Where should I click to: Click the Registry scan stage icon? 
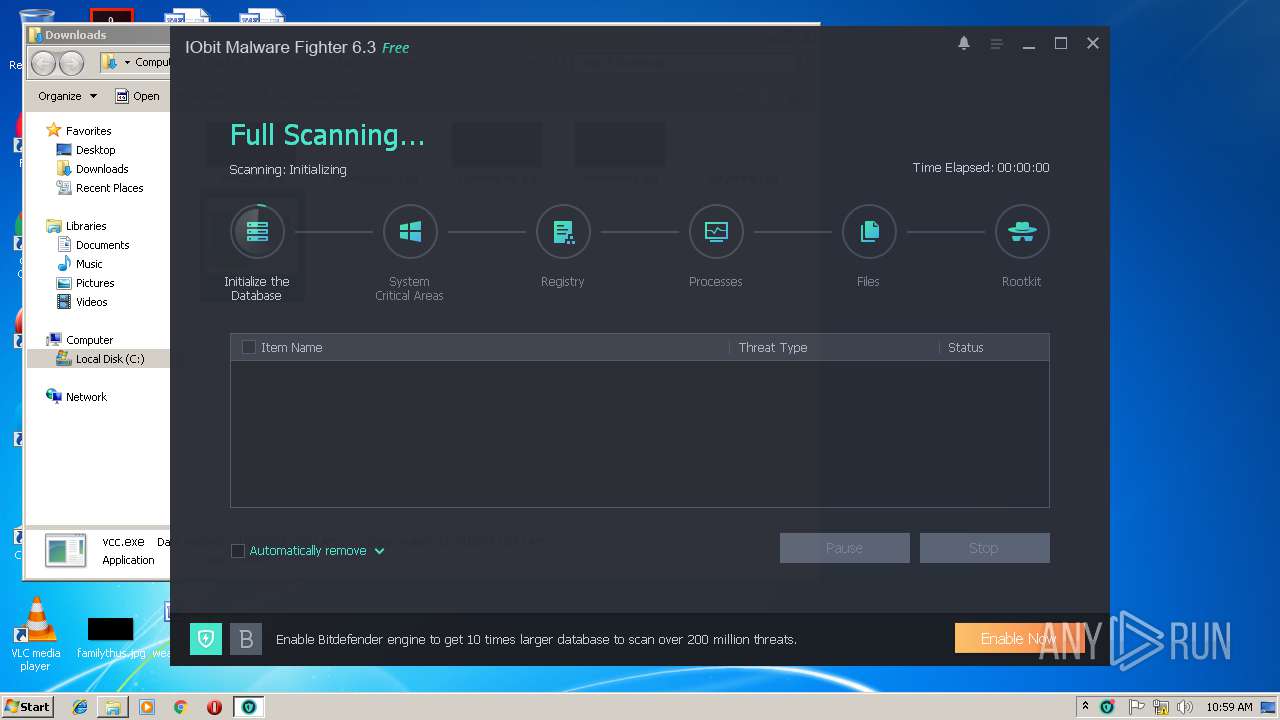(x=563, y=231)
